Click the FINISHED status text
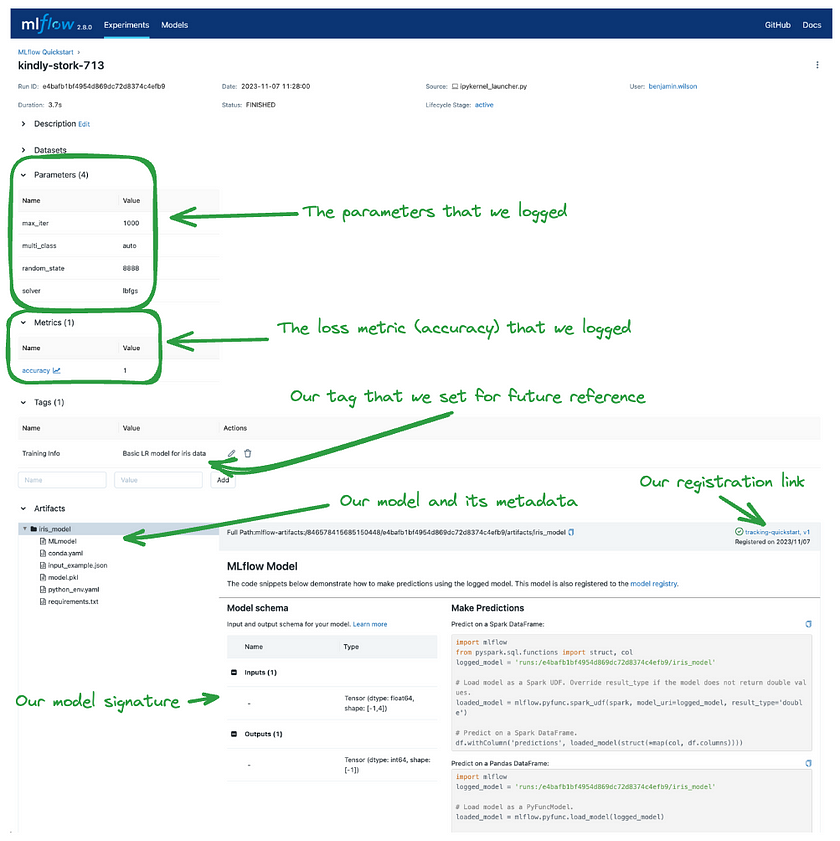The image size is (840, 841). click(x=260, y=105)
